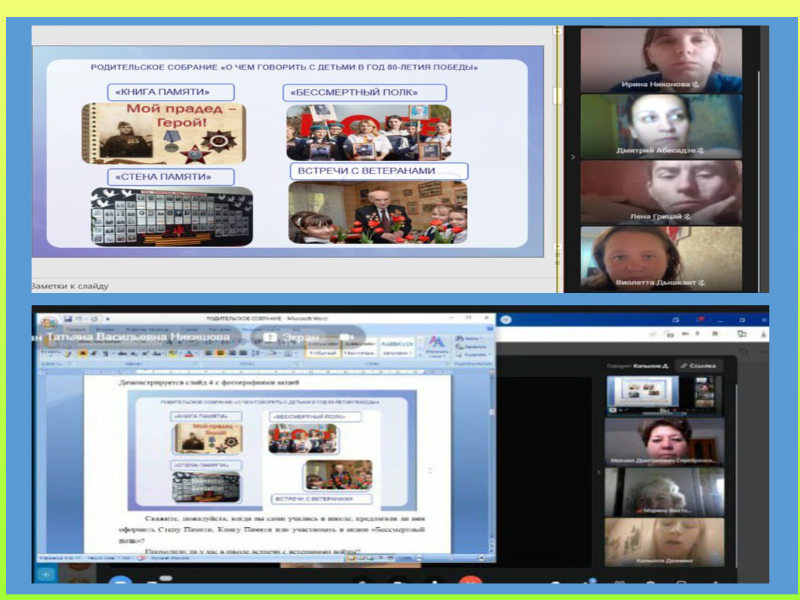The width and height of the screenshot is (800, 600).
Task: Click the Экран screen share overlay button
Action: [291, 337]
